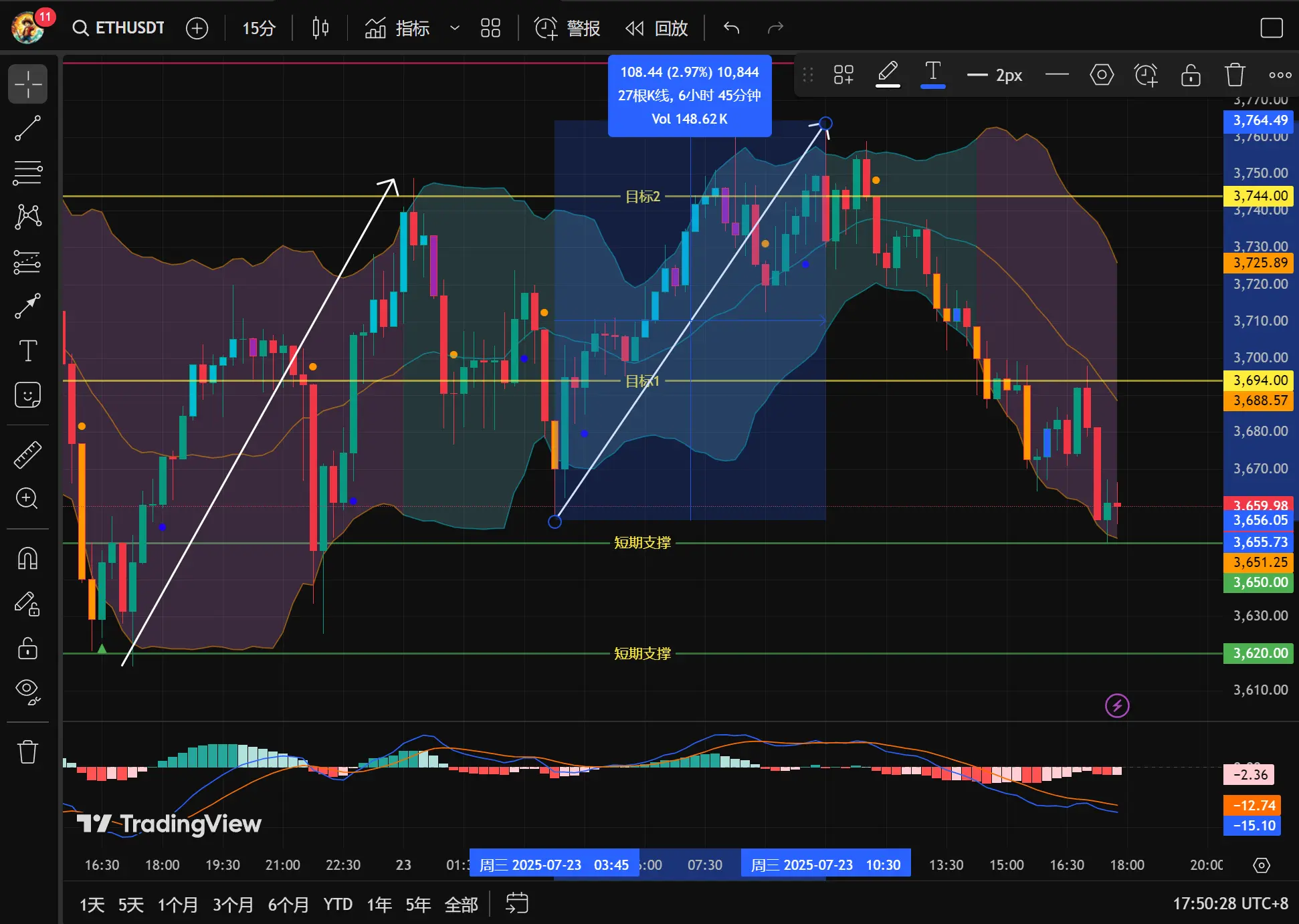The image size is (1299, 924).
Task: Lock the selected drawing in floating toolbar
Action: click(x=1191, y=75)
